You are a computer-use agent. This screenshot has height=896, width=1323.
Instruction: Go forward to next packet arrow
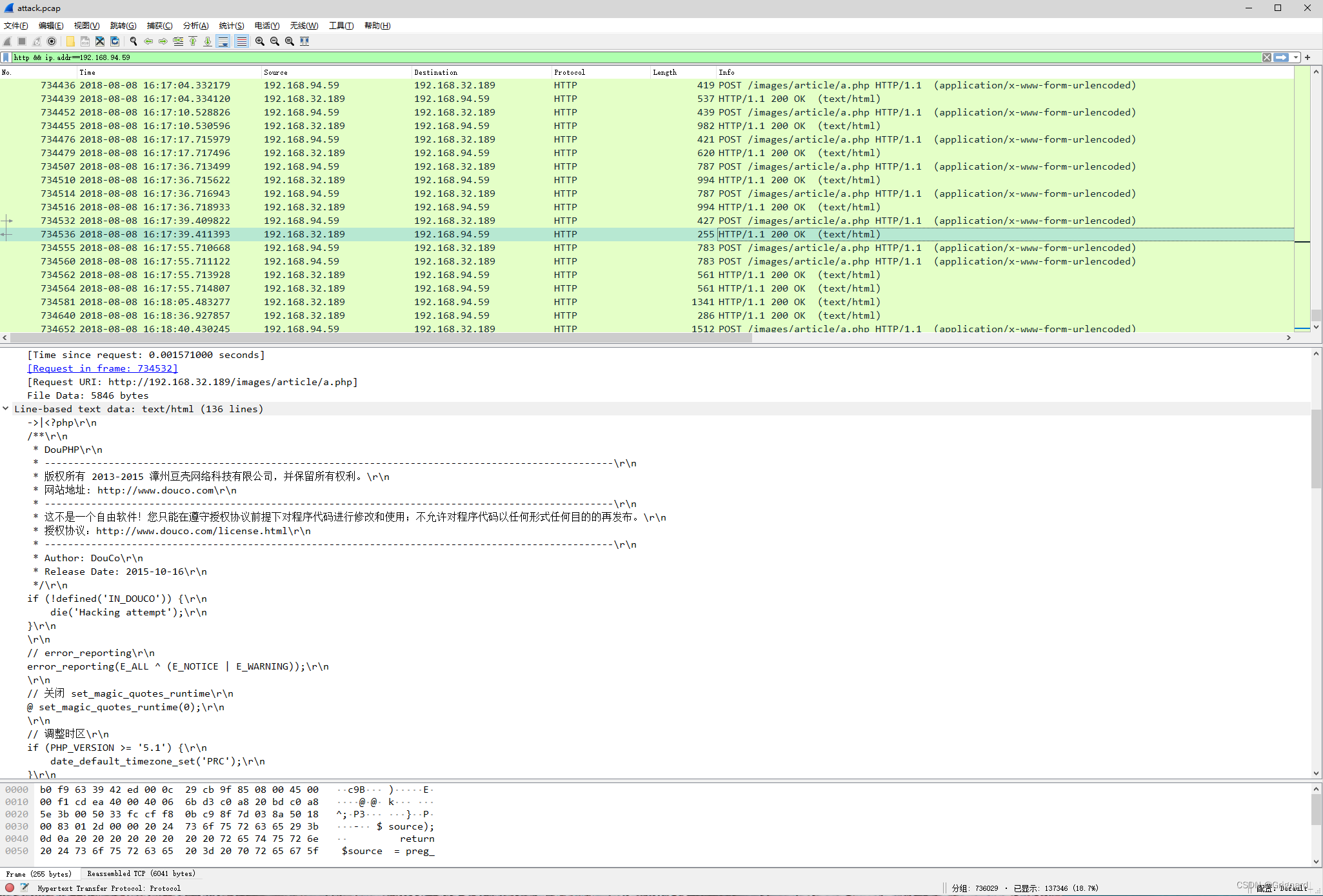[163, 41]
